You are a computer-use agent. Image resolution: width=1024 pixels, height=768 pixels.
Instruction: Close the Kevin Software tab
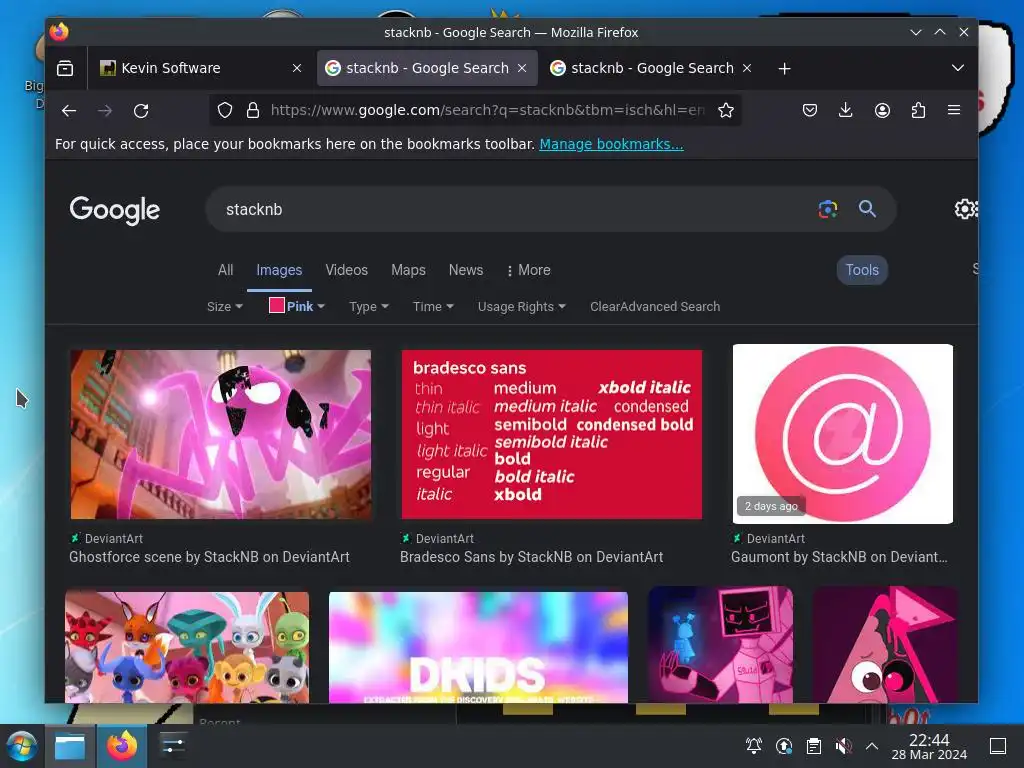pos(296,68)
